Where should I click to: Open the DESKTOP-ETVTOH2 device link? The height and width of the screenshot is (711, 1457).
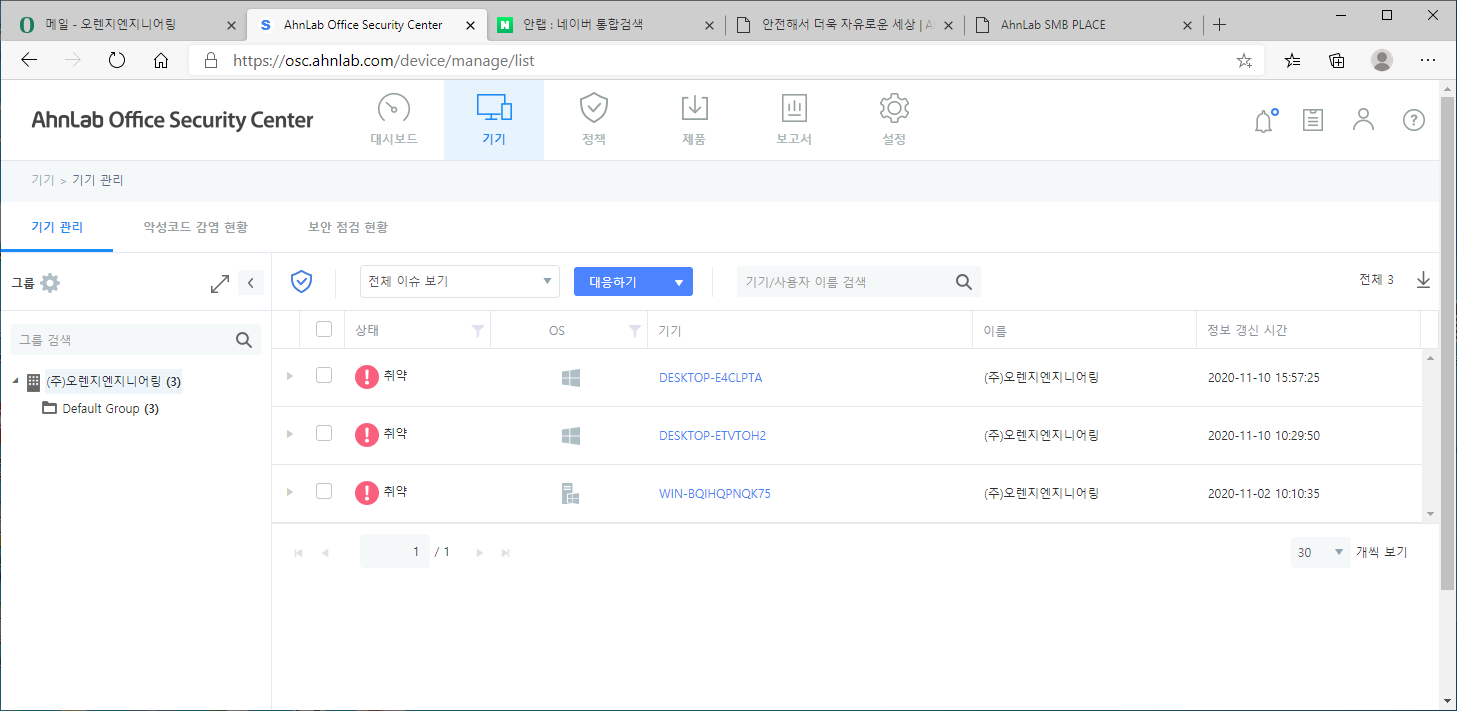713,436
